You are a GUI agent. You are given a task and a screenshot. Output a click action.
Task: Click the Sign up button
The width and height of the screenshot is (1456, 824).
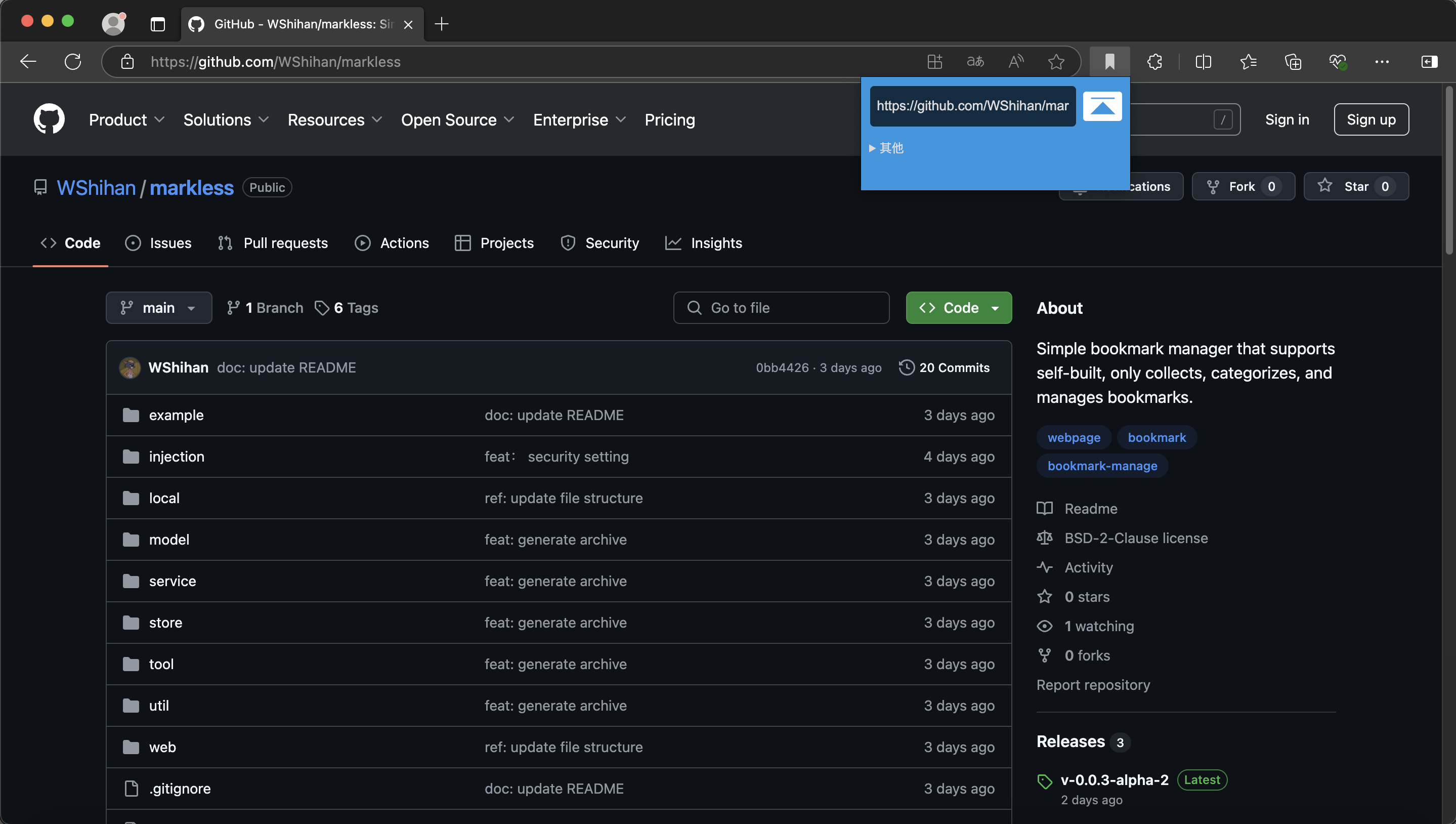(1371, 119)
